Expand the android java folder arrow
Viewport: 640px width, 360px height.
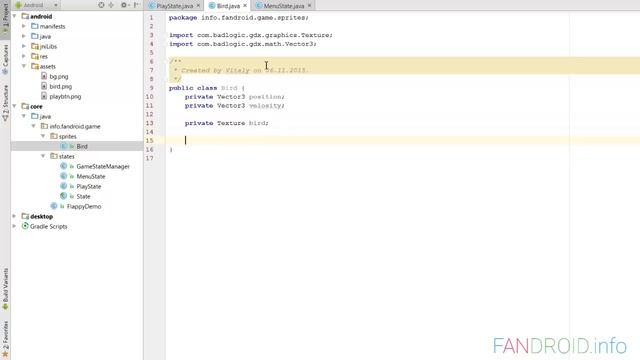[24, 36]
